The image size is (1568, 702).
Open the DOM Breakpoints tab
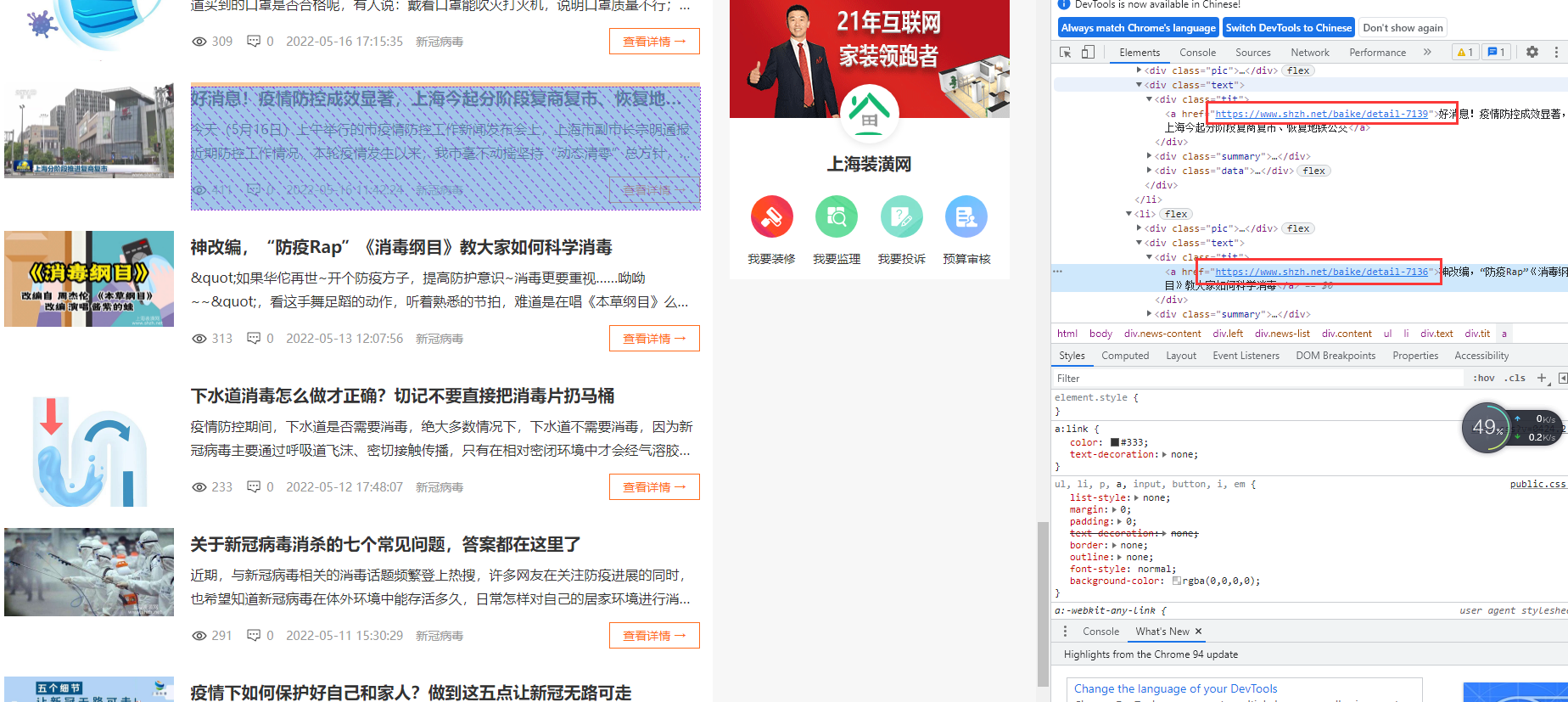click(x=1336, y=356)
